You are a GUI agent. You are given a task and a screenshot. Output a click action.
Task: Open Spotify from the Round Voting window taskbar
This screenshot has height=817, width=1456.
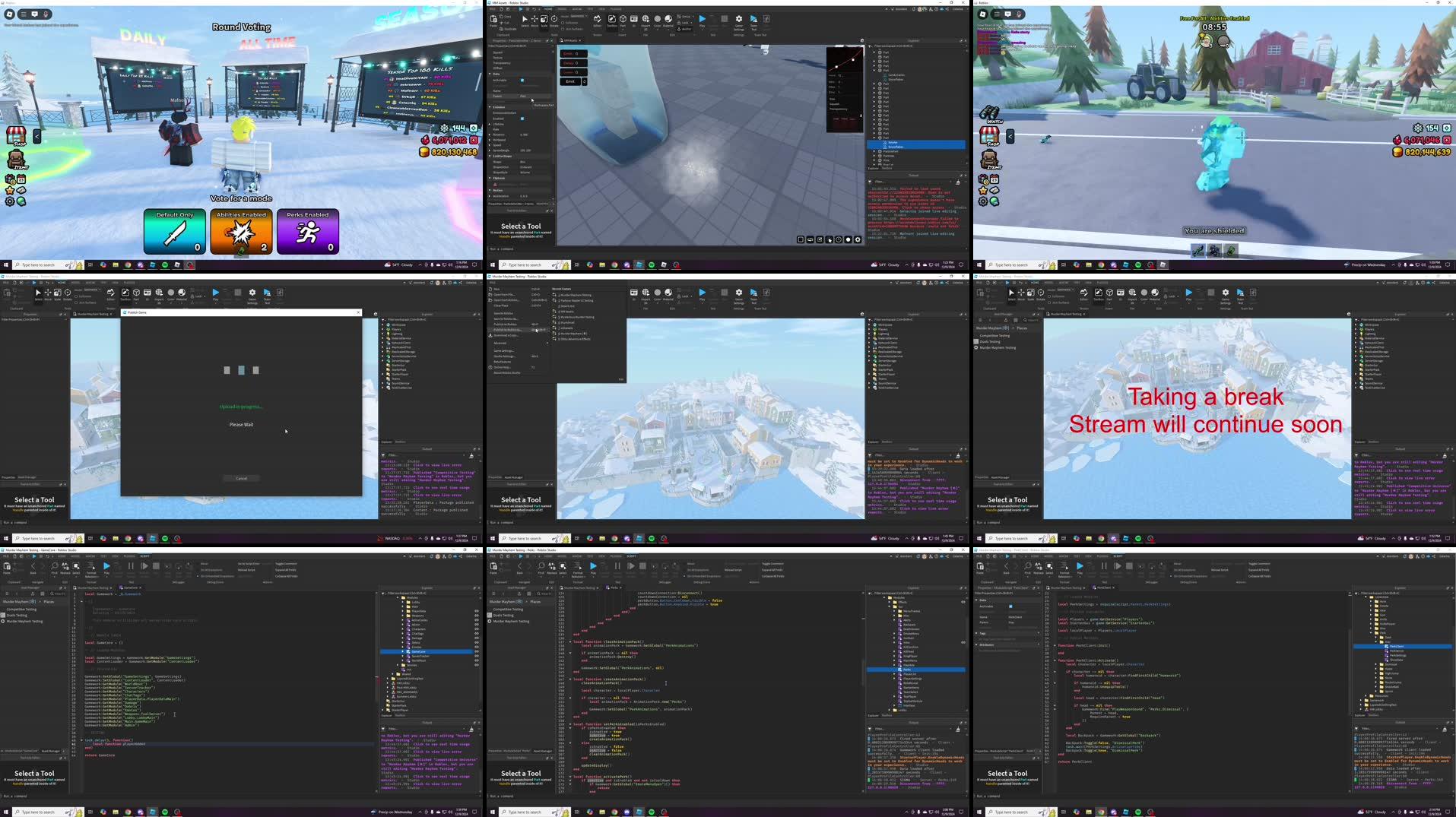(x=165, y=265)
